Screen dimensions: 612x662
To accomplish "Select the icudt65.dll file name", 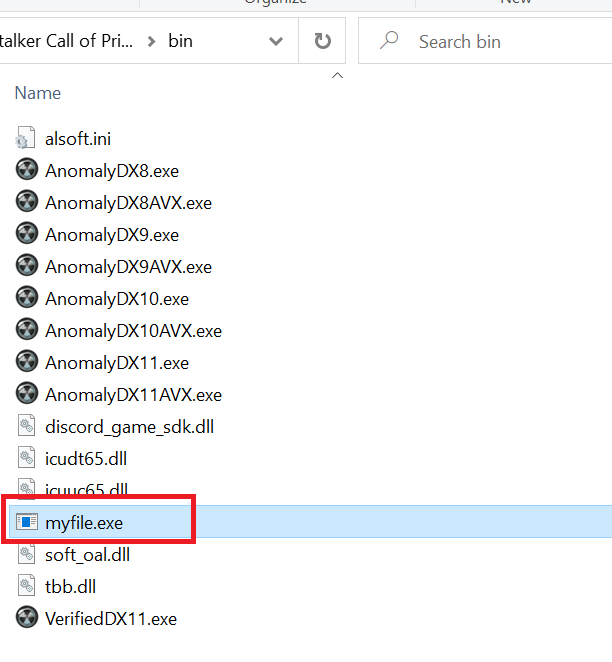I will click(86, 459).
